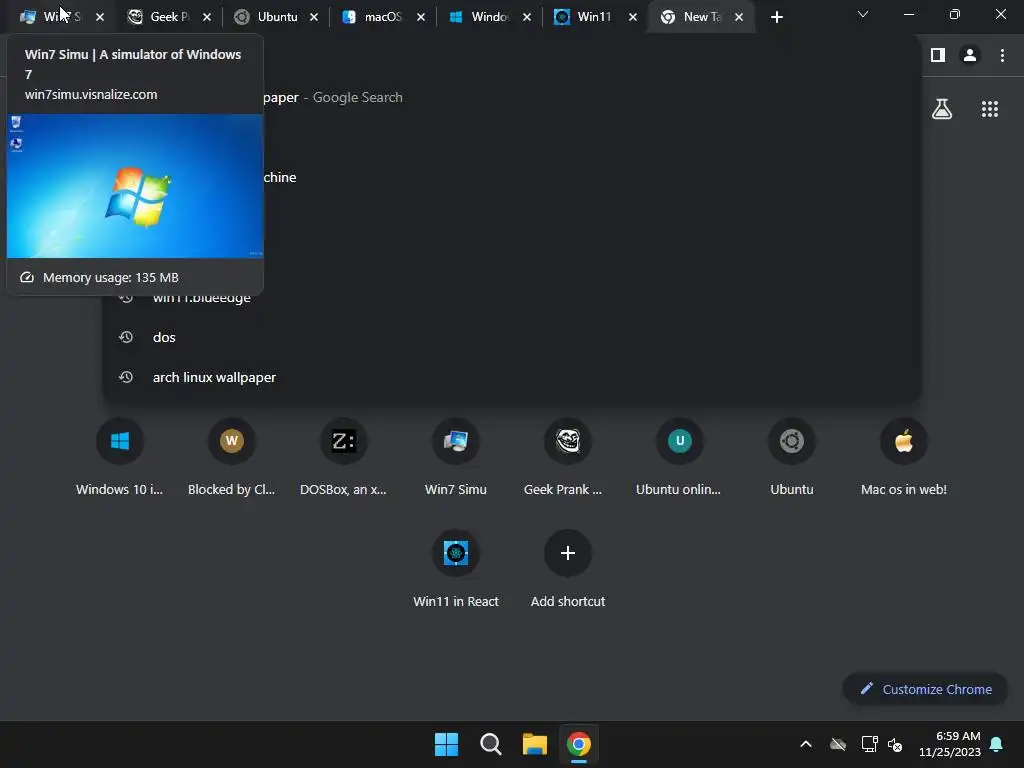Open the Chrome profile icon
Screen dimensions: 1024x768
(970, 56)
